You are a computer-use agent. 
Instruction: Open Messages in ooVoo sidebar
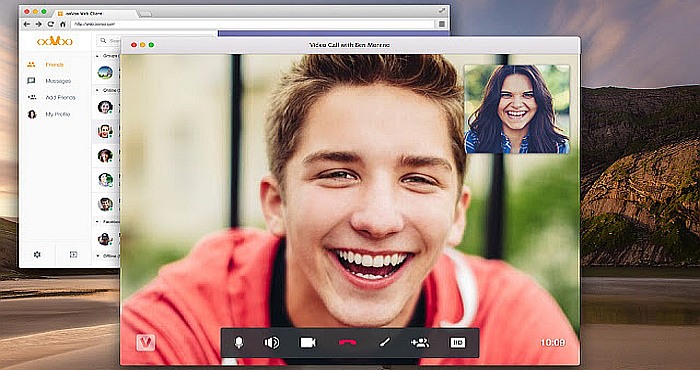(58, 81)
